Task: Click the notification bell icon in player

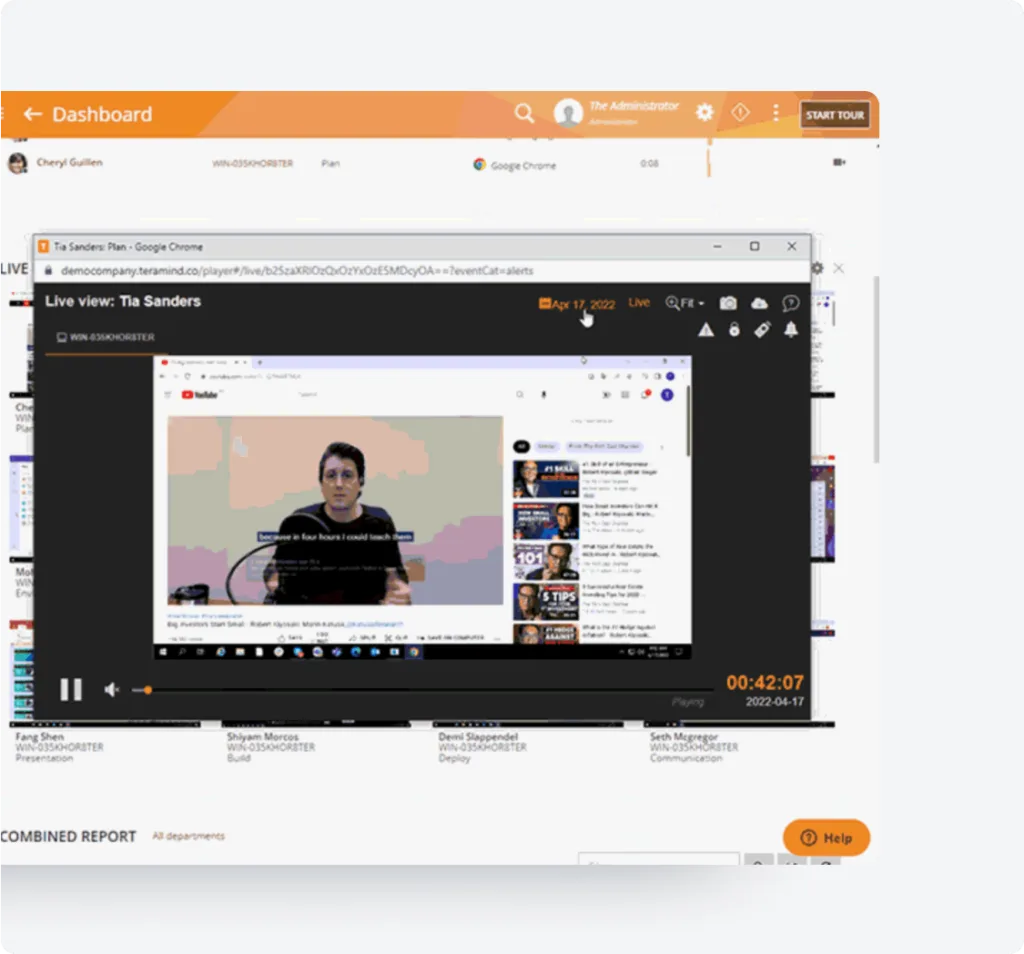Action: pos(791,329)
